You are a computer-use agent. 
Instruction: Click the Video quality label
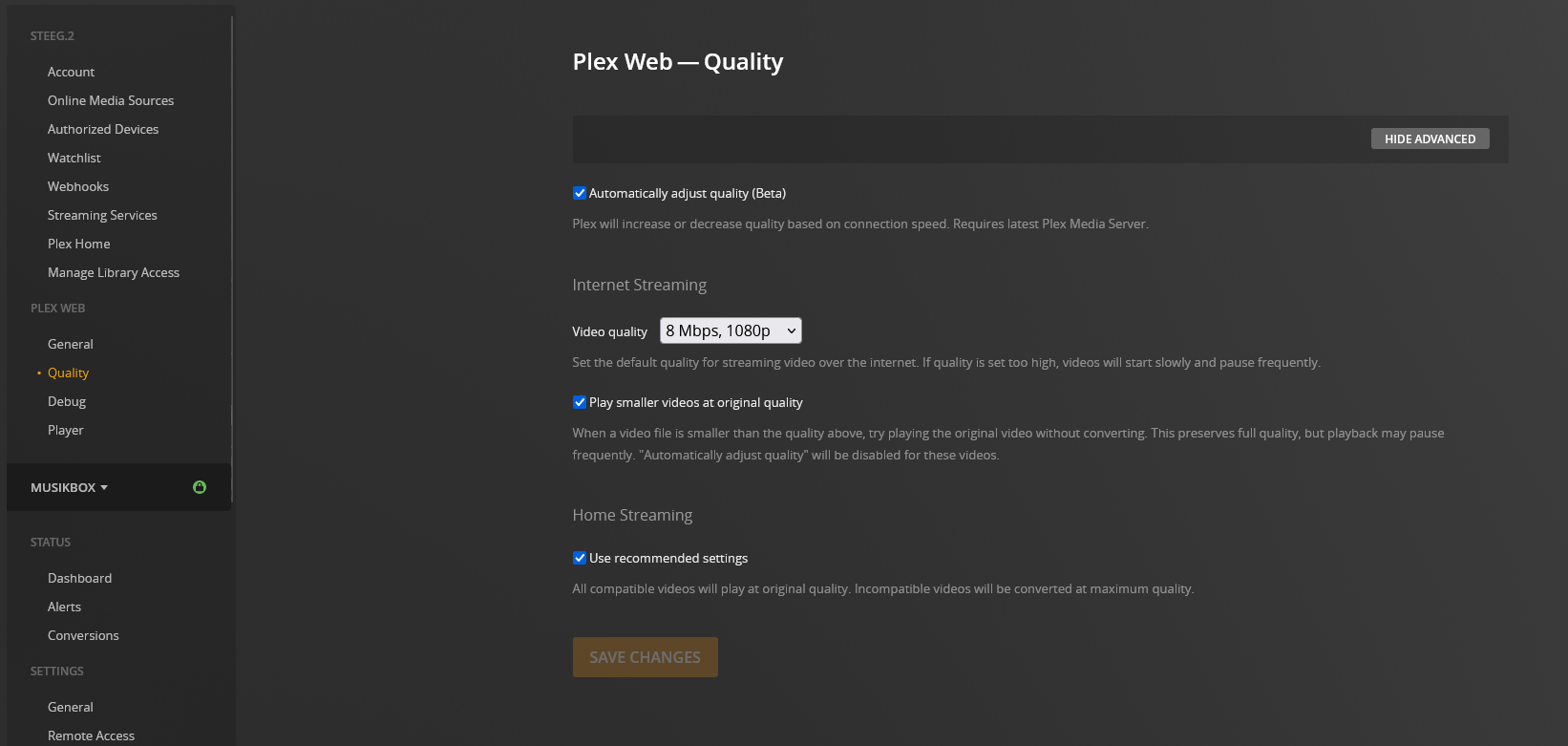point(610,331)
